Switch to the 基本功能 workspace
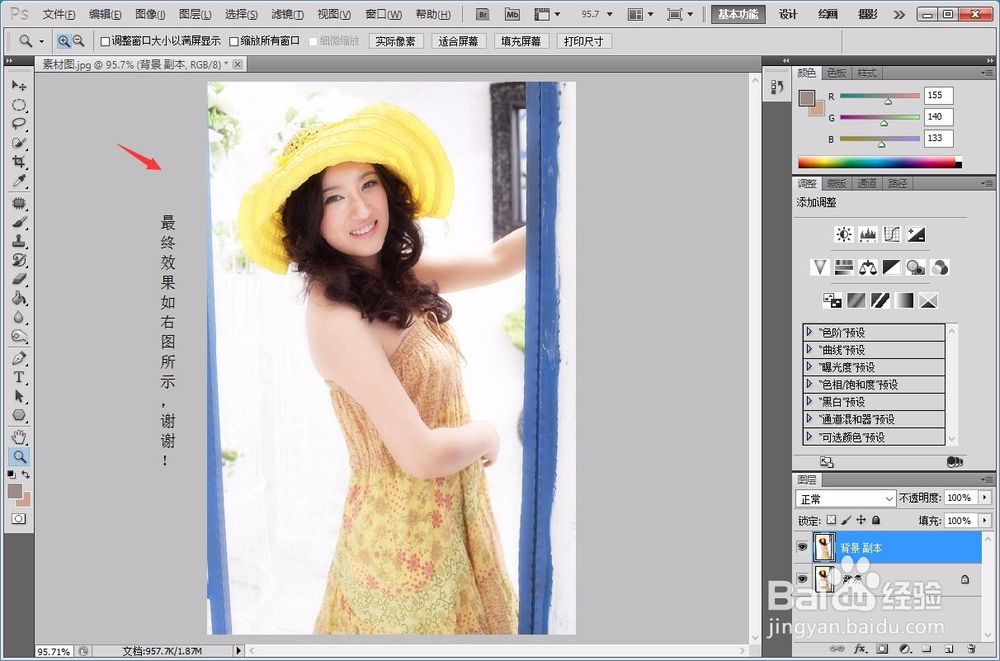This screenshot has height=661, width=1000. coord(738,14)
